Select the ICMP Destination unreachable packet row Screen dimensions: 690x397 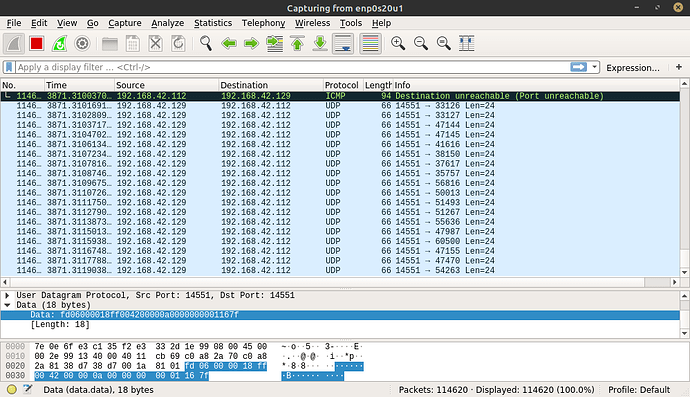tap(340, 96)
